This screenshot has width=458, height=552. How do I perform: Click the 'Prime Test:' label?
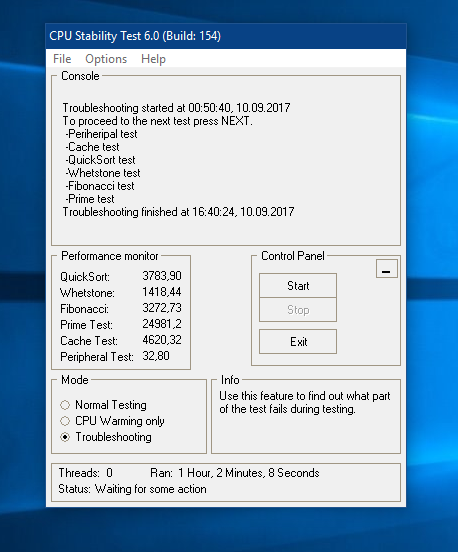pos(86,325)
